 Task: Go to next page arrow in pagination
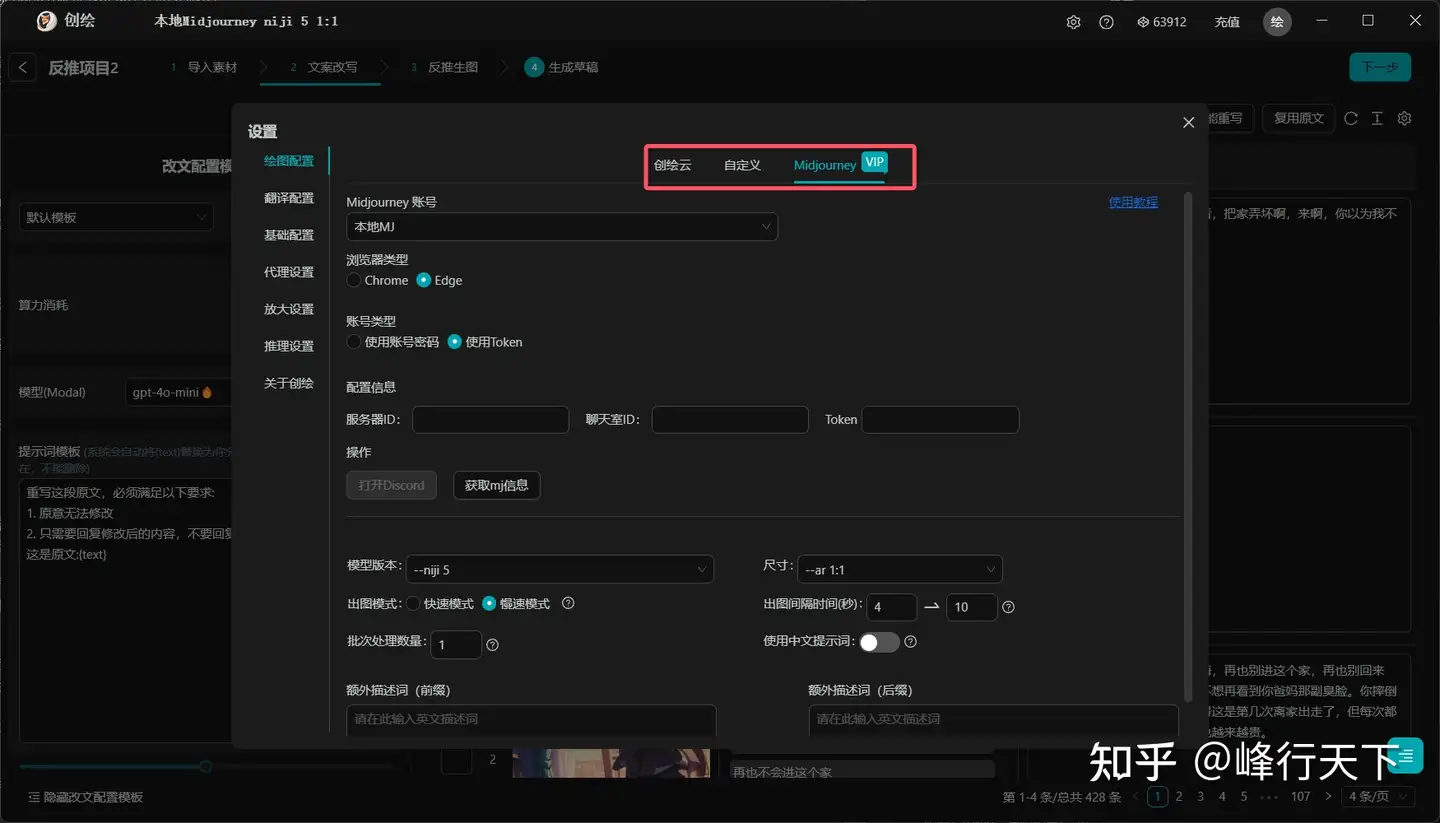pos(1328,797)
